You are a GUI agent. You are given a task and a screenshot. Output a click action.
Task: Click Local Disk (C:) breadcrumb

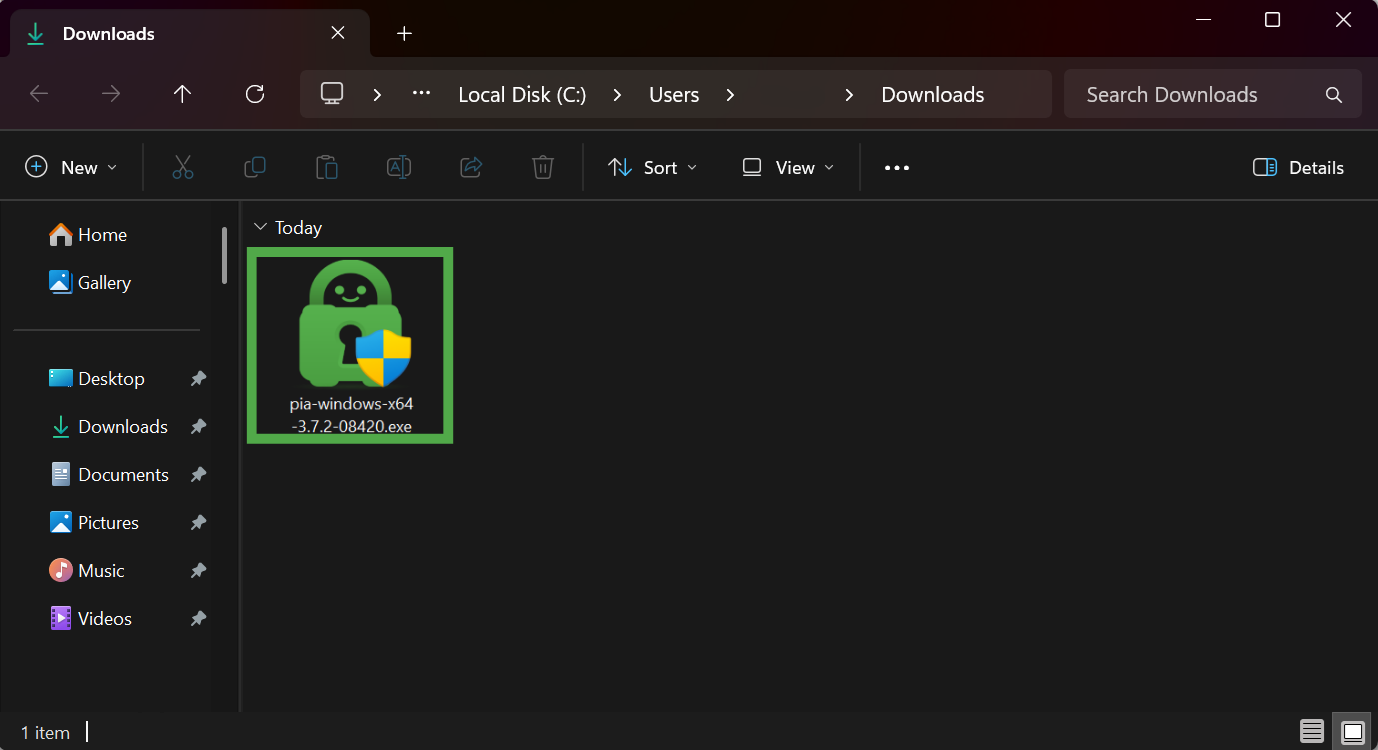point(522,95)
